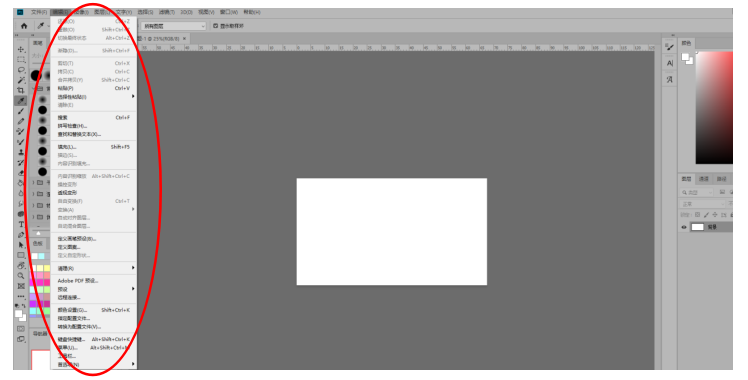Toggle the lock transparent pixels icon

pos(697,215)
